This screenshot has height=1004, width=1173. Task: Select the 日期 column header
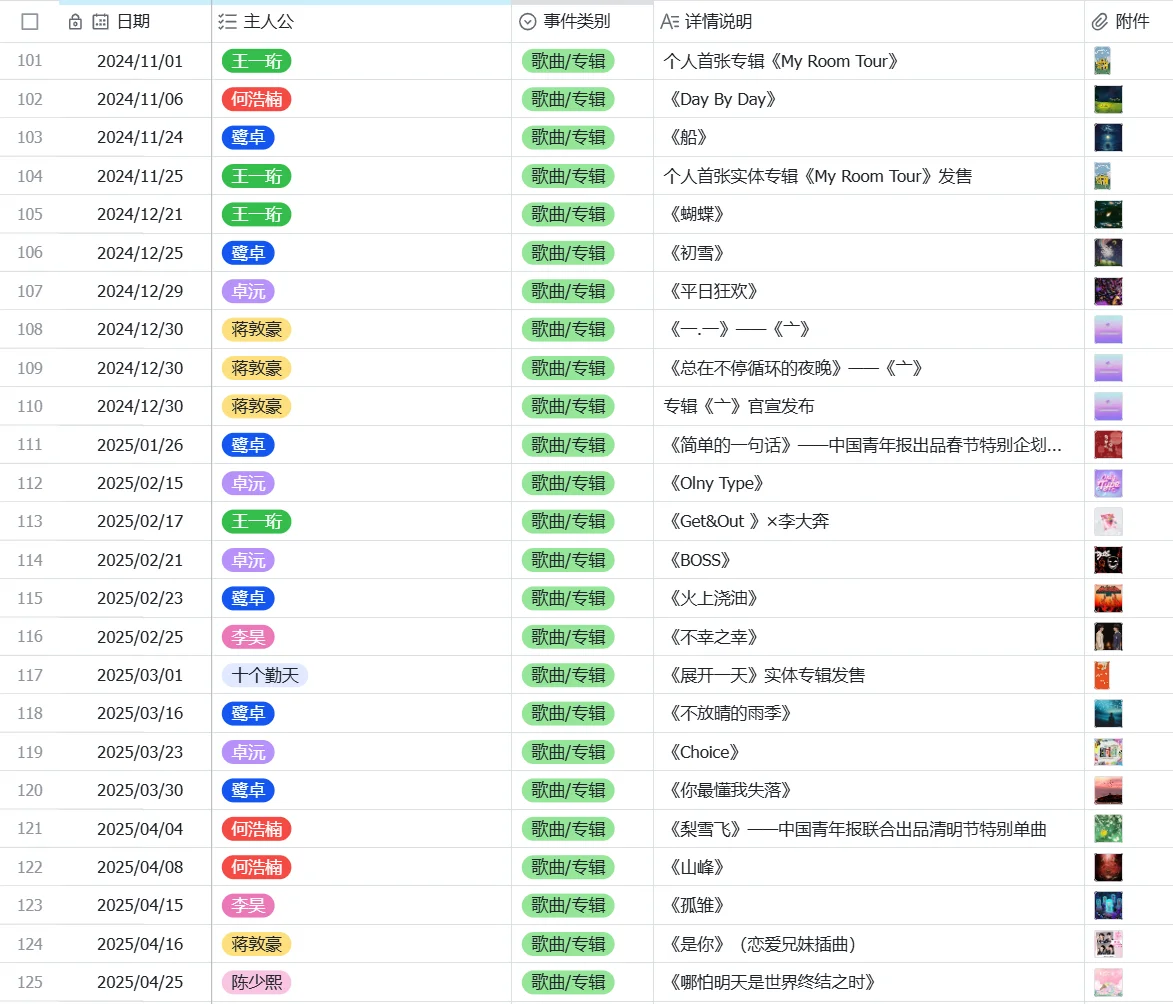pos(135,22)
